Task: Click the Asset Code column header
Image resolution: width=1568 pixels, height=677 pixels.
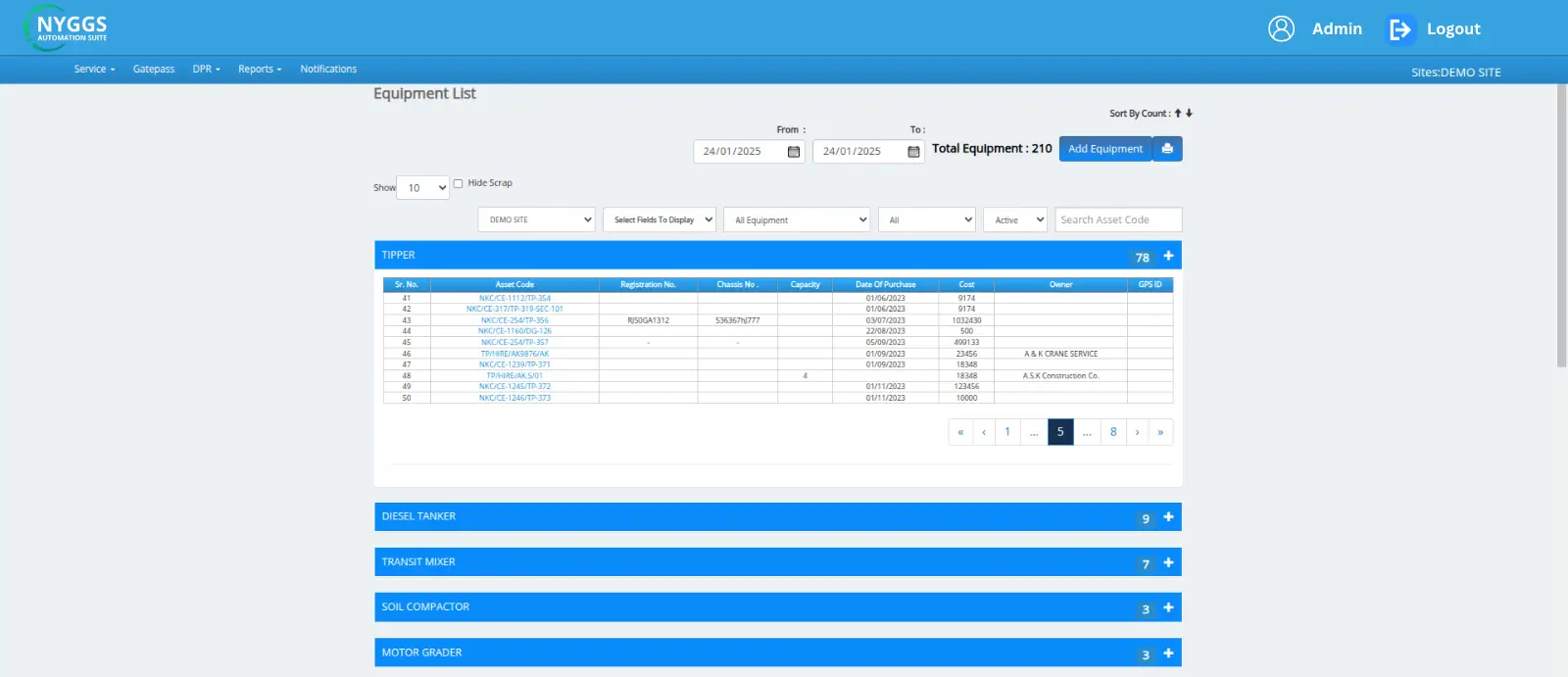Action: pyautogui.click(x=514, y=284)
